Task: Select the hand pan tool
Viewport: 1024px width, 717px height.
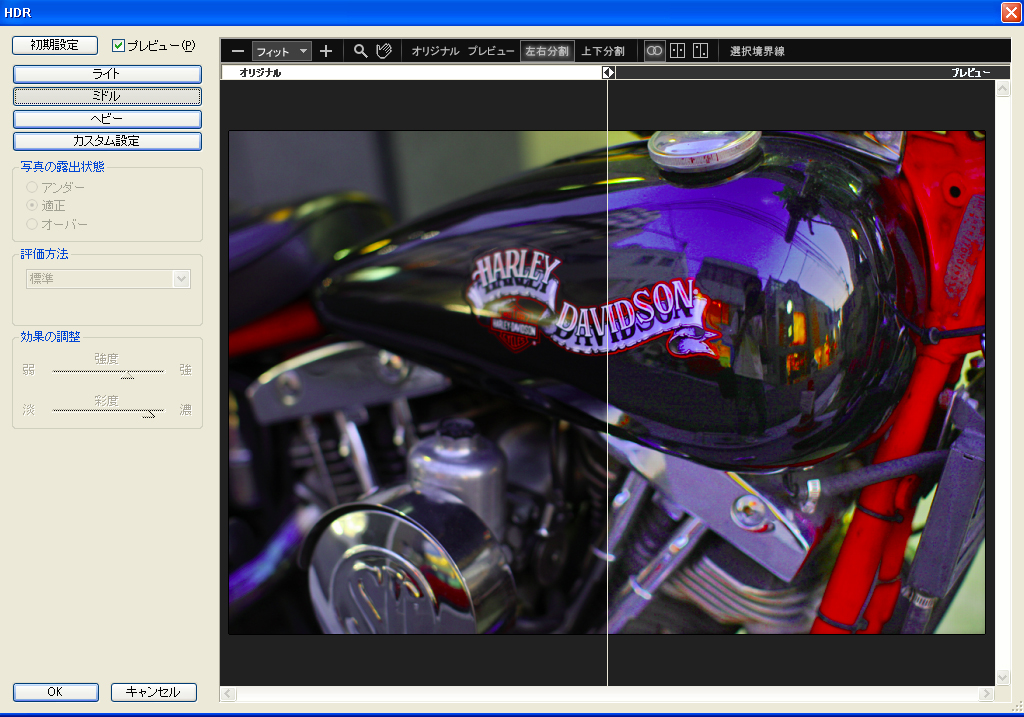Action: click(383, 50)
